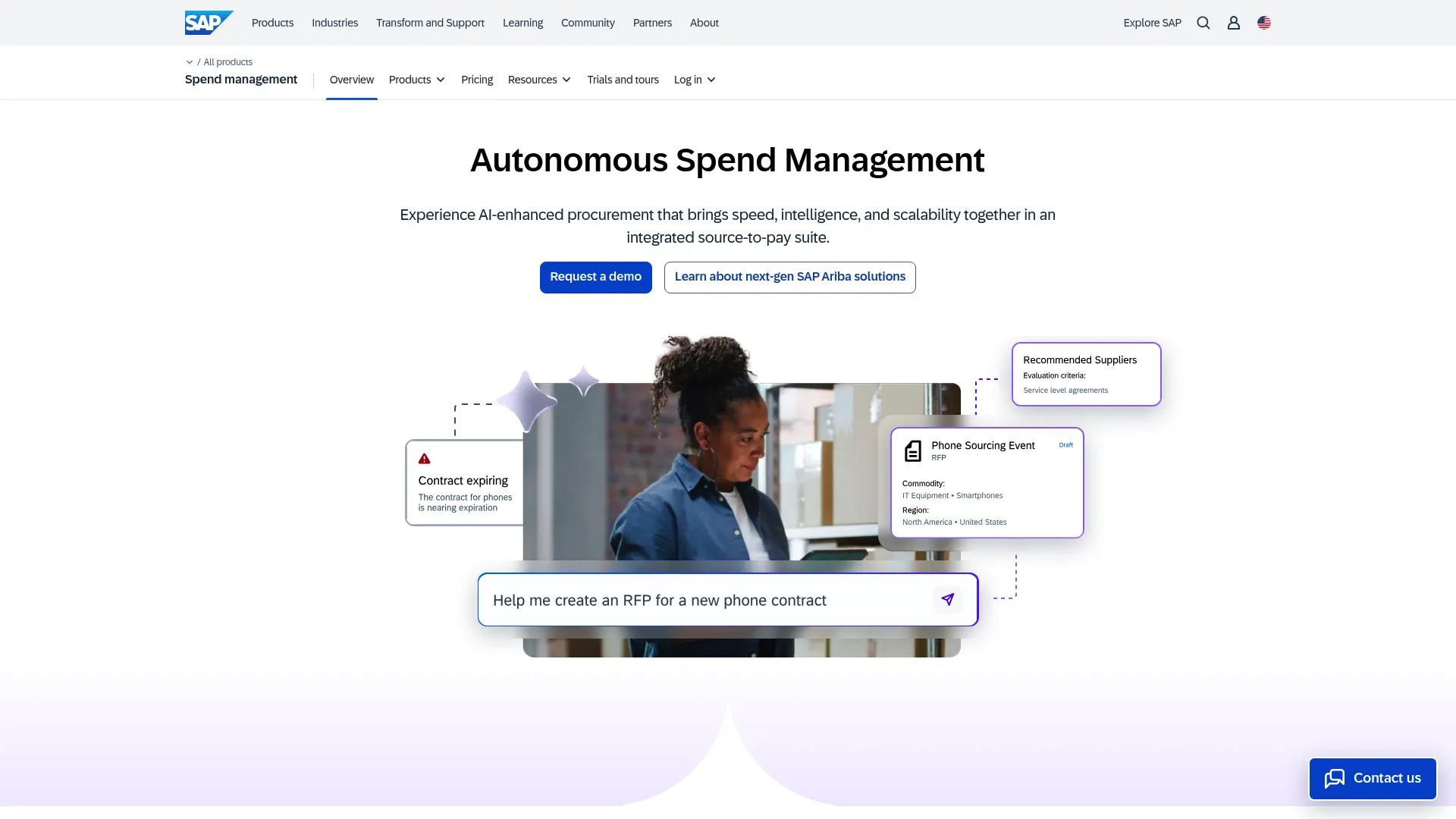Go to the Pricing tab
The width and height of the screenshot is (1456, 819).
click(477, 80)
